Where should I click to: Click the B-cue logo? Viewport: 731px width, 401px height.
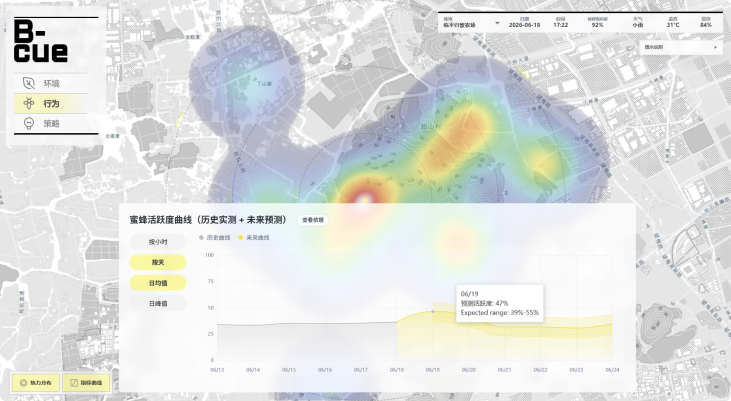point(41,41)
